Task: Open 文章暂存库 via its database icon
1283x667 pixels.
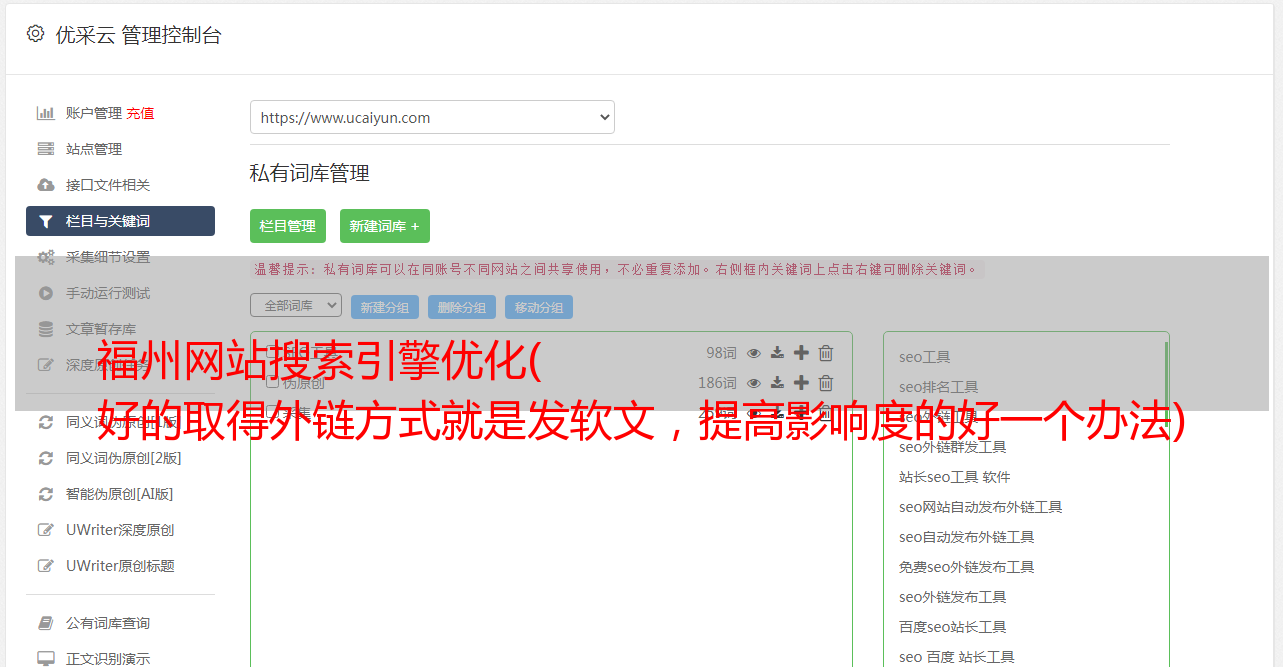Action: tap(46, 329)
